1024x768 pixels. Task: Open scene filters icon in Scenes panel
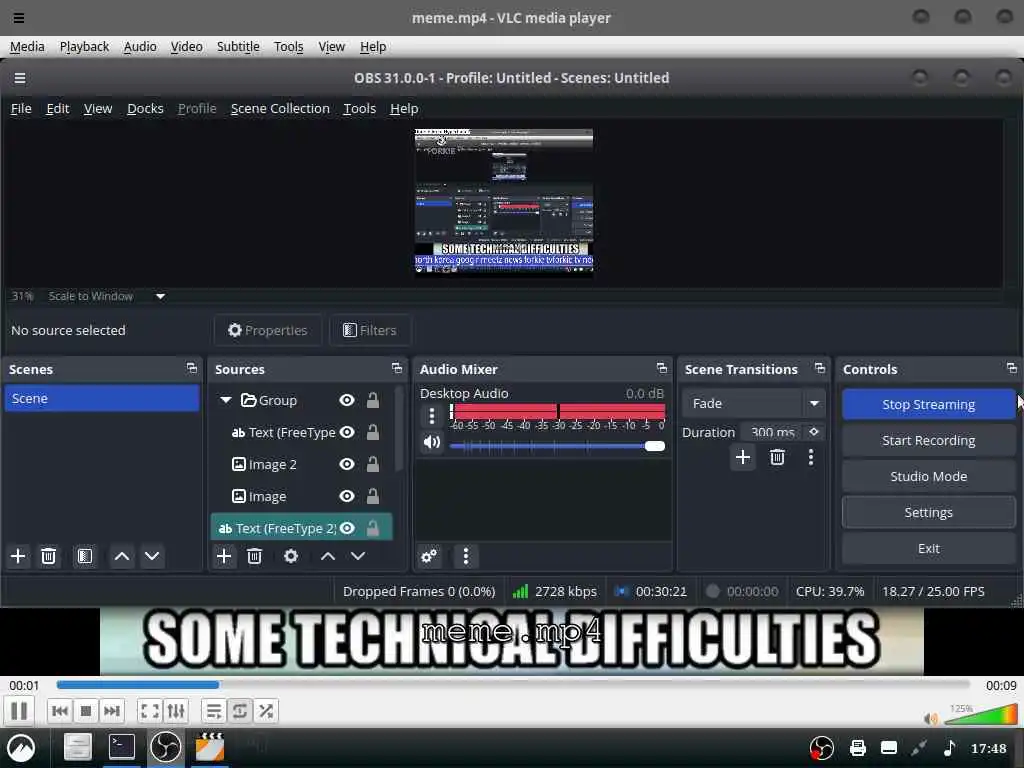pyautogui.click(x=85, y=556)
